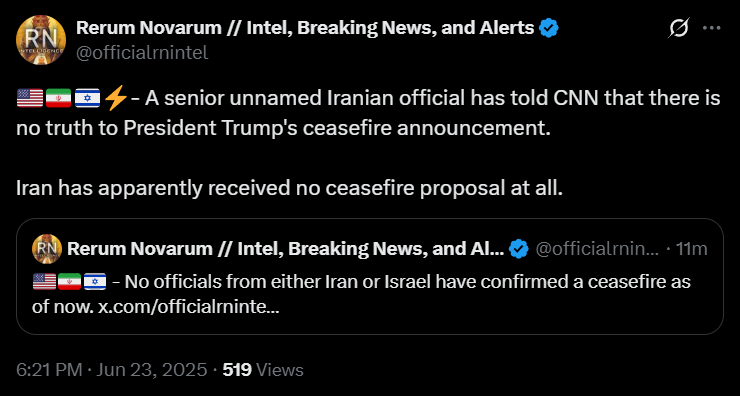
Task: Open the quoted post author name
Action: (x=286, y=249)
